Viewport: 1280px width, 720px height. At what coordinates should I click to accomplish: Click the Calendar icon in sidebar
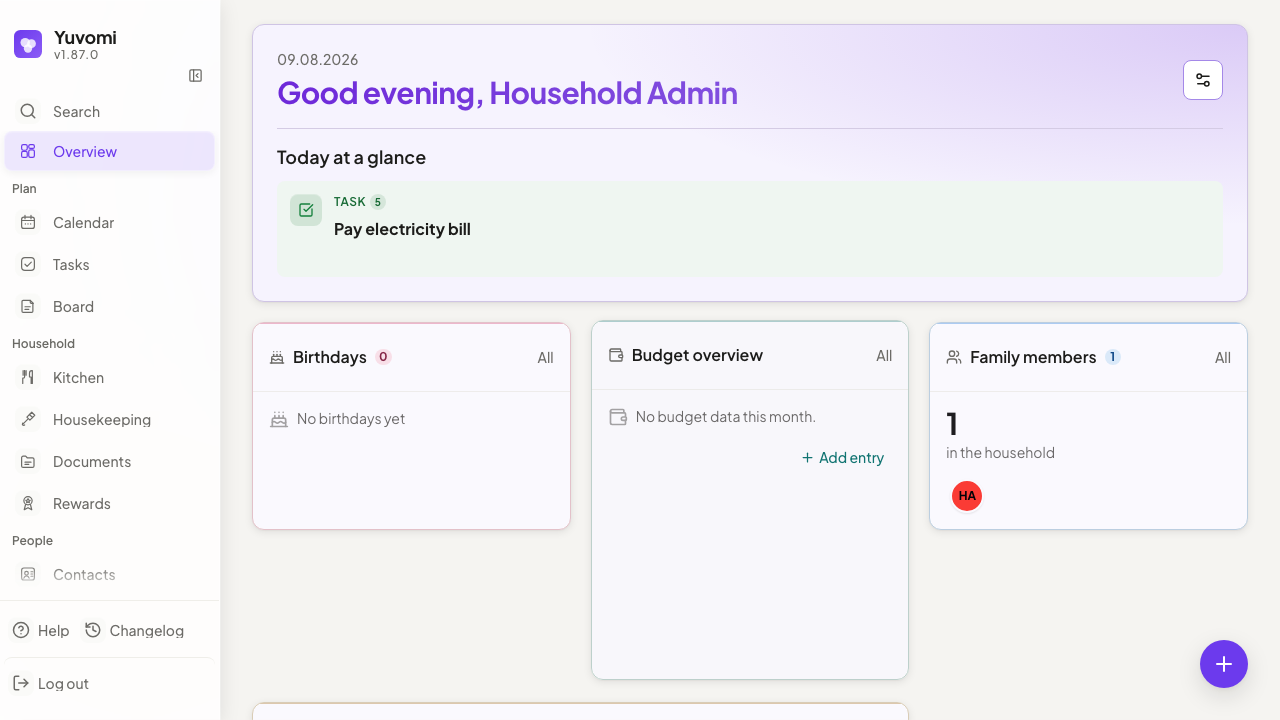[x=28, y=222]
